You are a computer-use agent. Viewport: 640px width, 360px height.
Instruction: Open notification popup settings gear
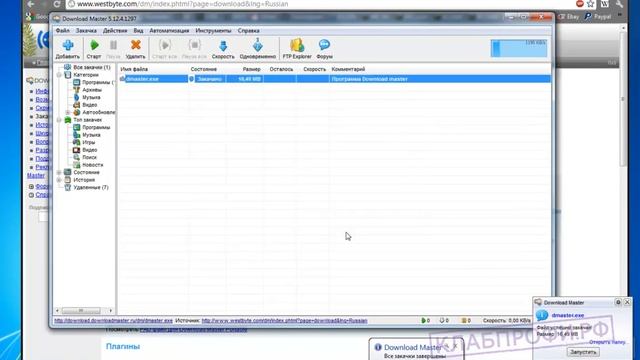pos(618,302)
